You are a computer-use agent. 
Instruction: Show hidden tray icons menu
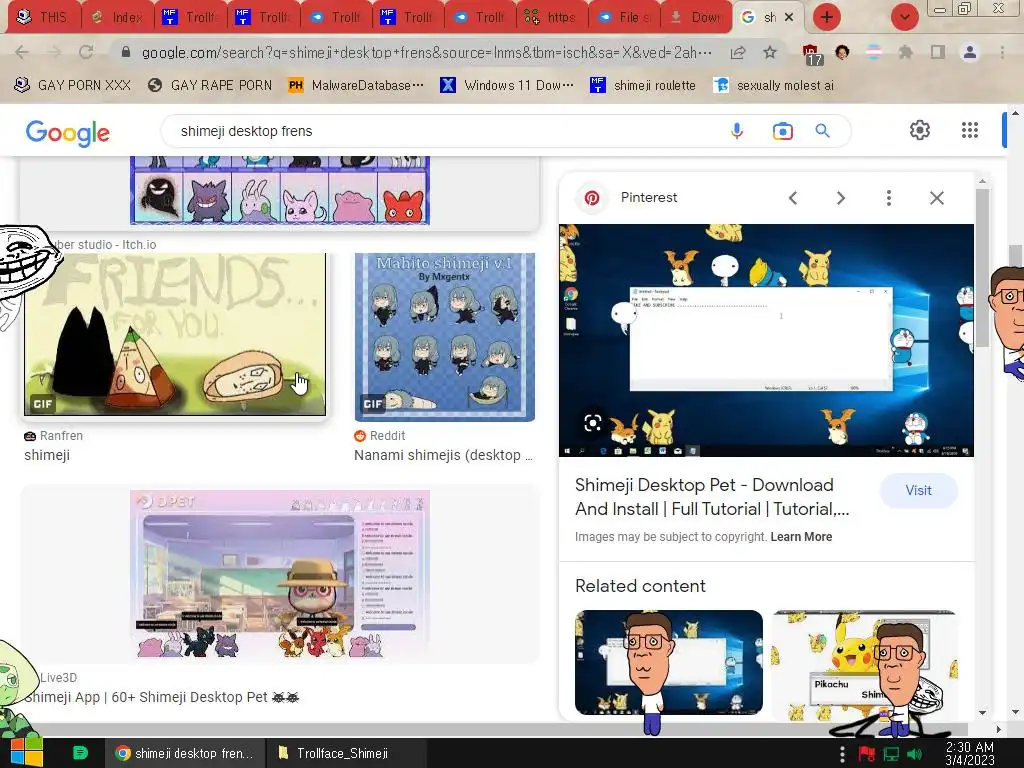[x=842, y=754]
